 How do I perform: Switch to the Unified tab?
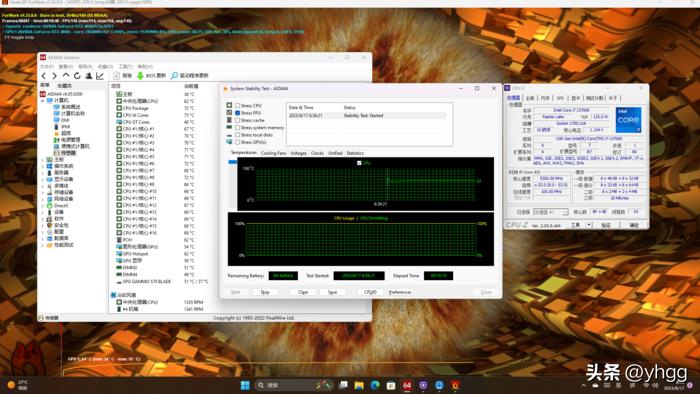pos(335,153)
